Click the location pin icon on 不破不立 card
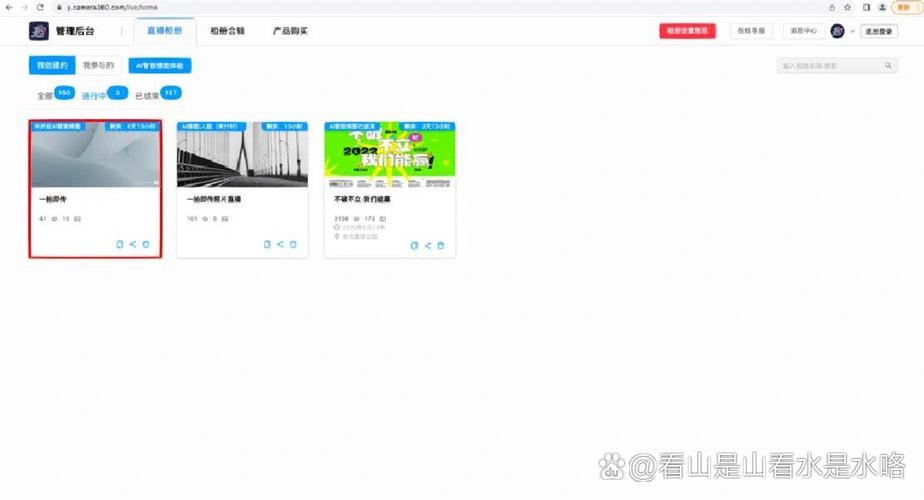924x500 pixels. click(337, 236)
